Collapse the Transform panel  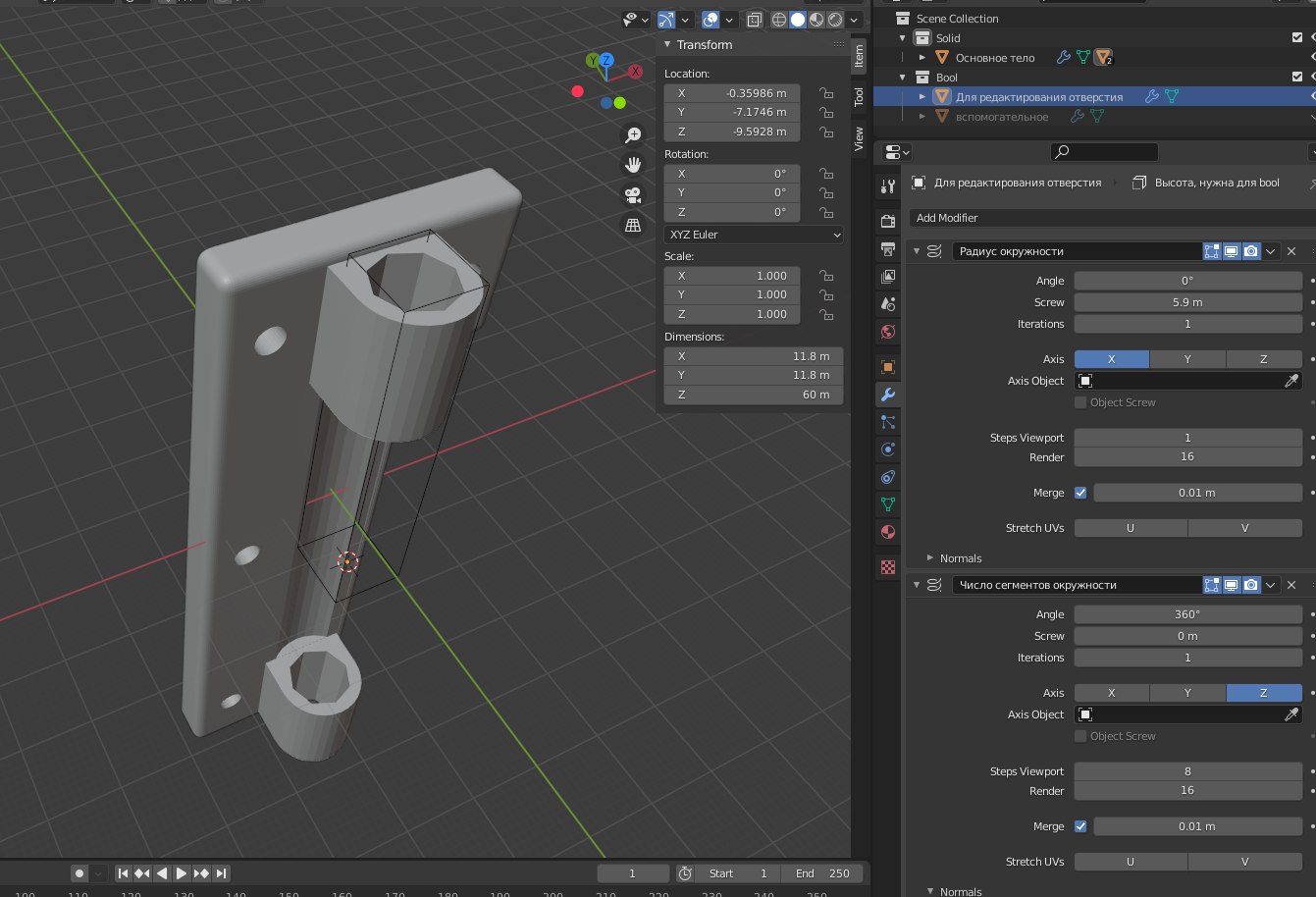point(667,45)
